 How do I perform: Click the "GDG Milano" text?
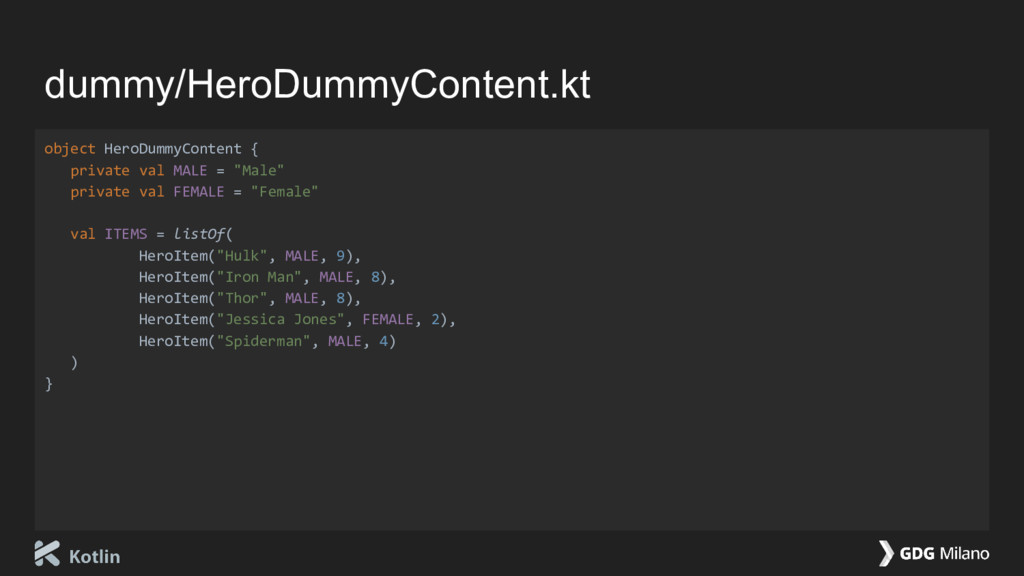944,554
